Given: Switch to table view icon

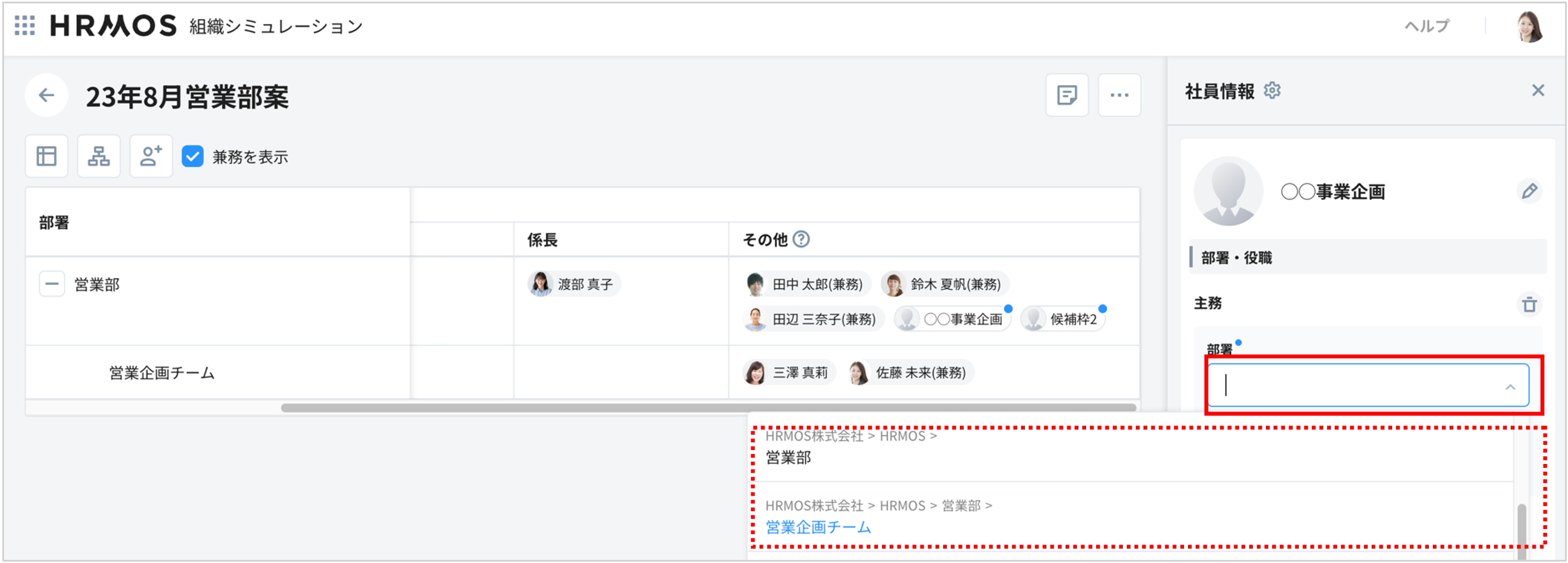Looking at the screenshot, I should point(46,156).
